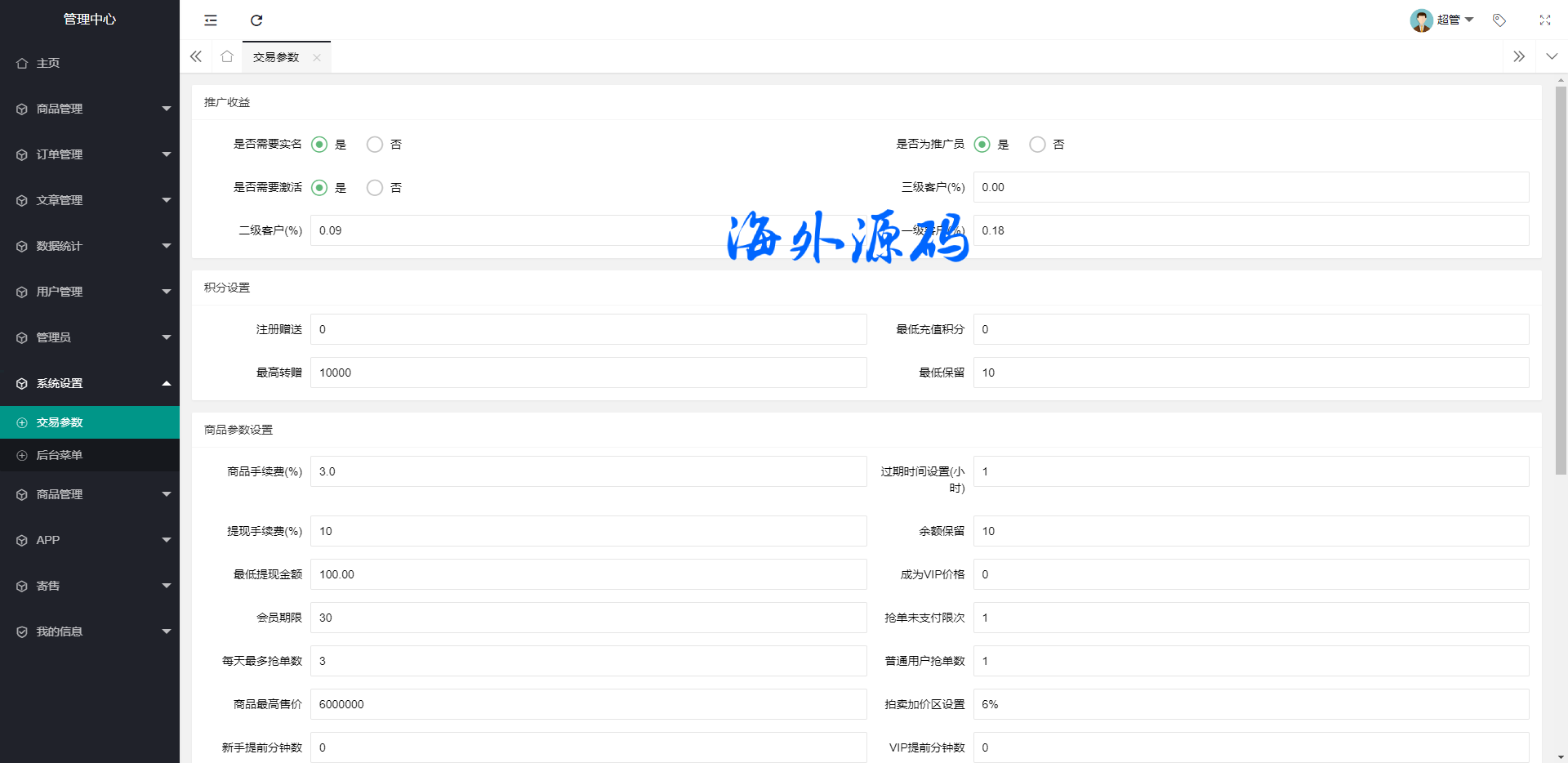Close the 交易参数 tab
This screenshot has width=1568, height=763.
pyautogui.click(x=317, y=57)
